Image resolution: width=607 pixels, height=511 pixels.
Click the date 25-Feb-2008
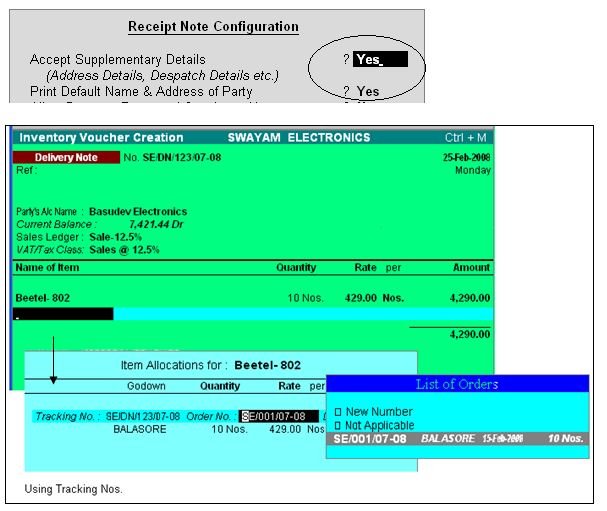tap(466, 157)
